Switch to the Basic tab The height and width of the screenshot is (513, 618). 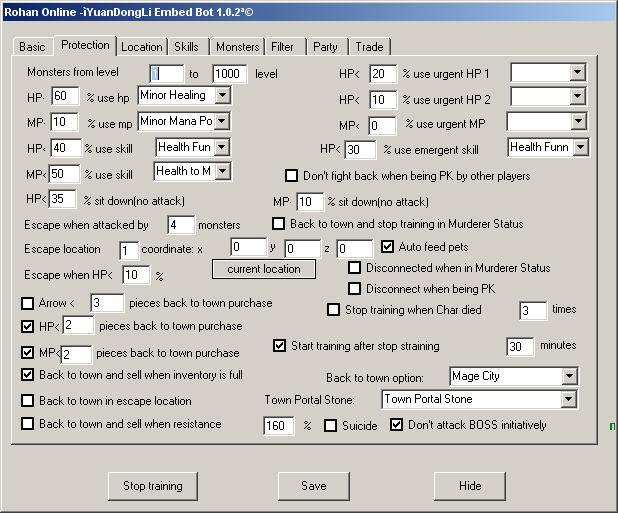click(32, 47)
